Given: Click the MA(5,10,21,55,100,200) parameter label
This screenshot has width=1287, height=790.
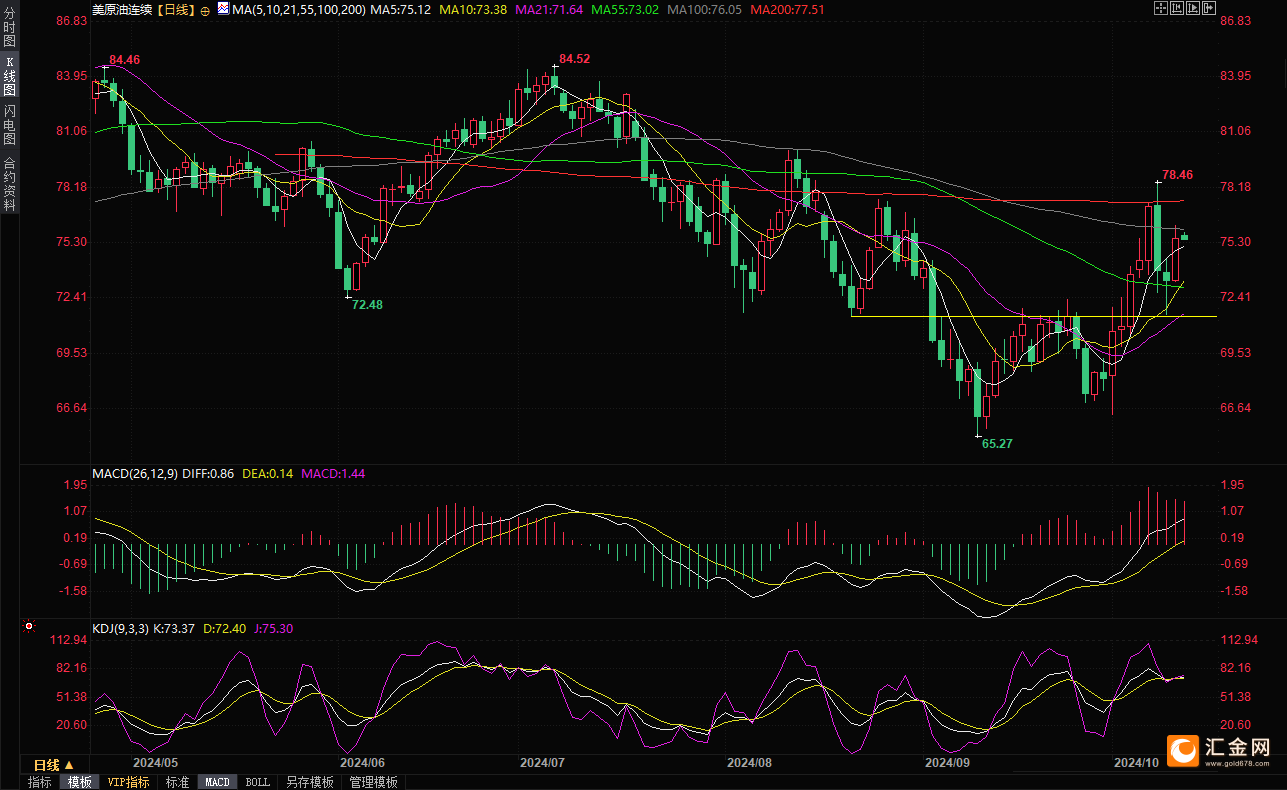Looking at the screenshot, I should [x=299, y=10].
